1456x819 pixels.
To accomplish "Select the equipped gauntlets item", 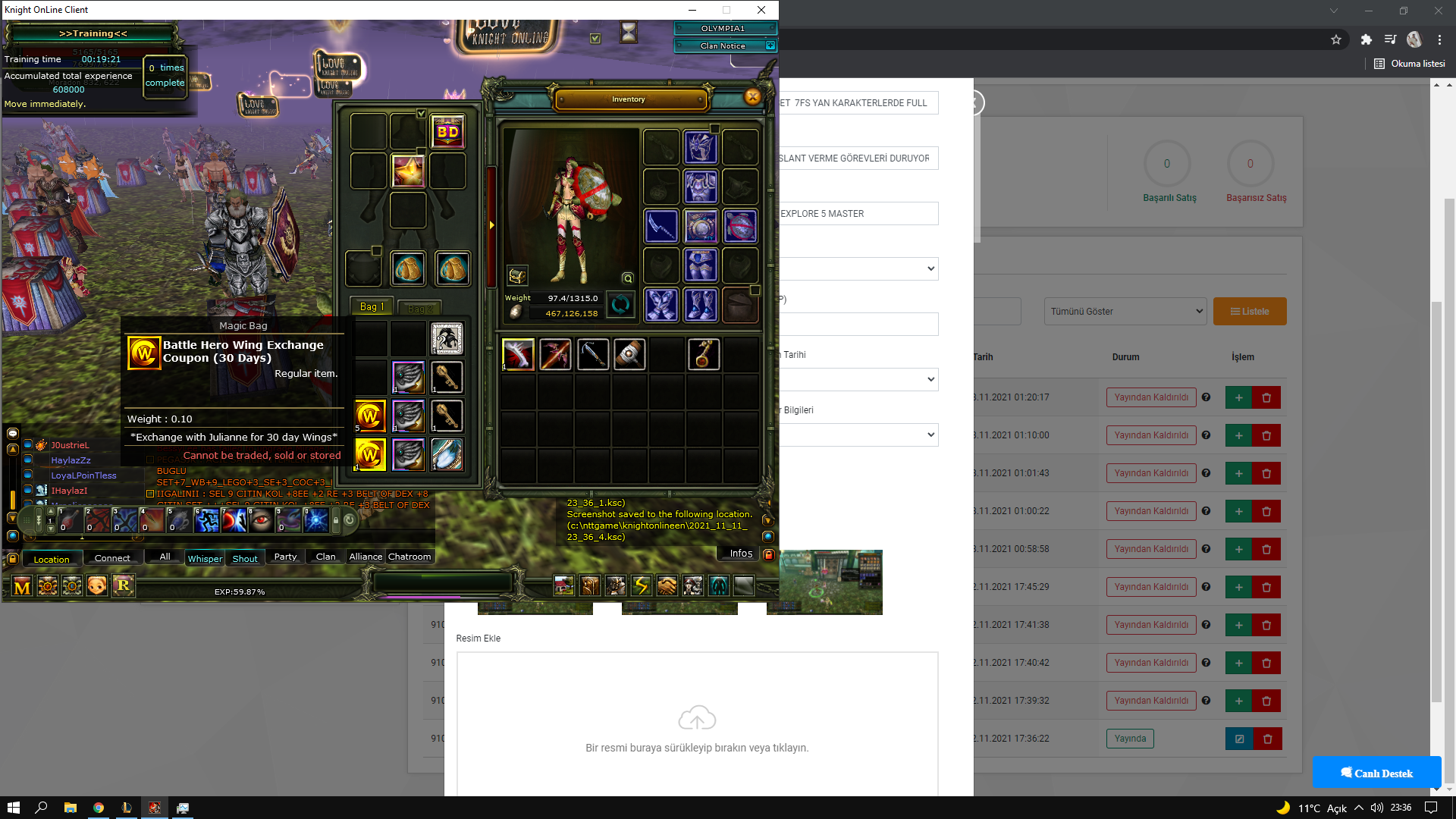I will click(x=661, y=305).
